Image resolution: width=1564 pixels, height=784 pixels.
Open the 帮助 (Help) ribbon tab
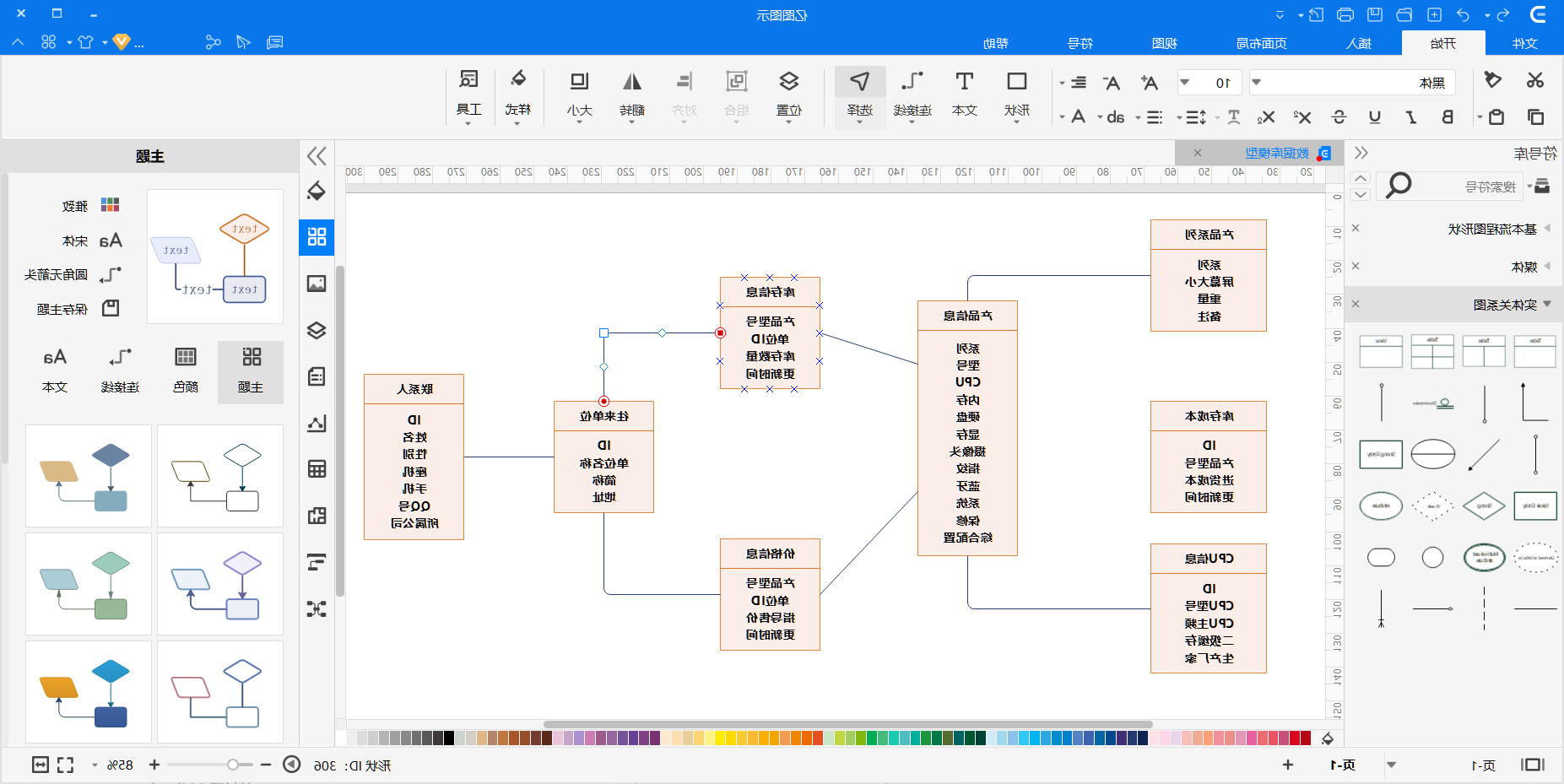(996, 43)
